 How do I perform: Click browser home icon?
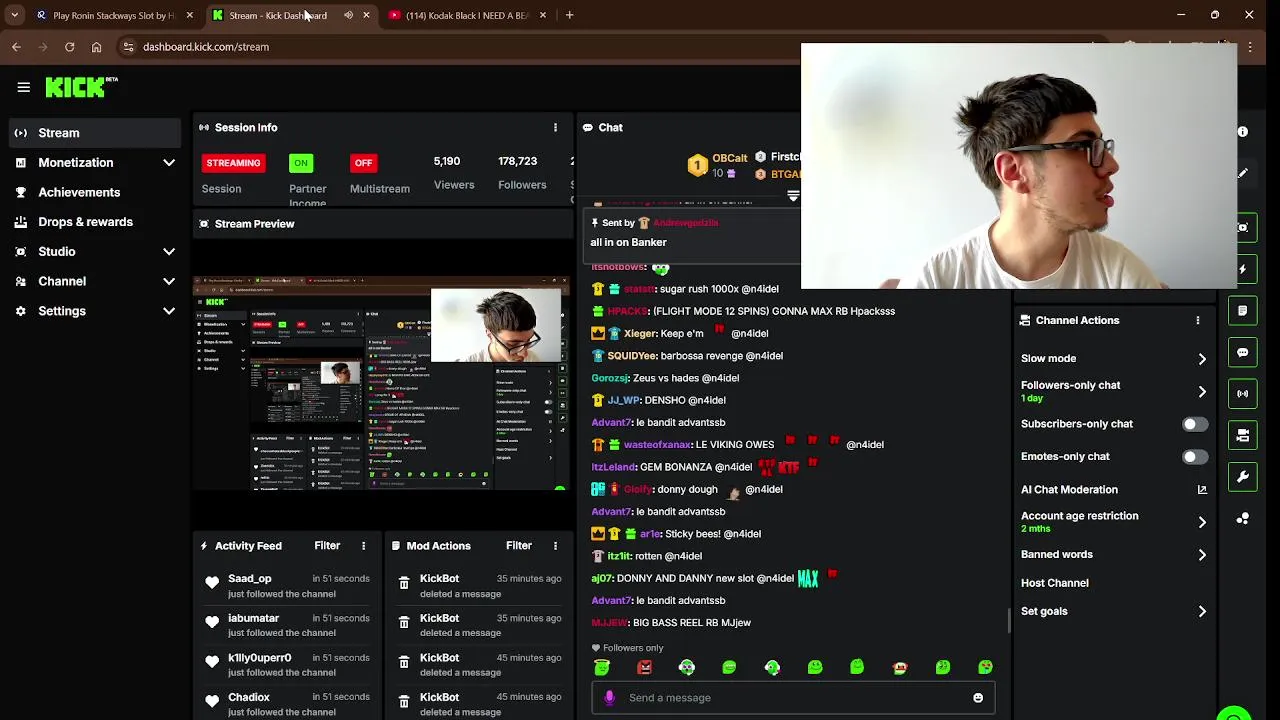click(96, 47)
